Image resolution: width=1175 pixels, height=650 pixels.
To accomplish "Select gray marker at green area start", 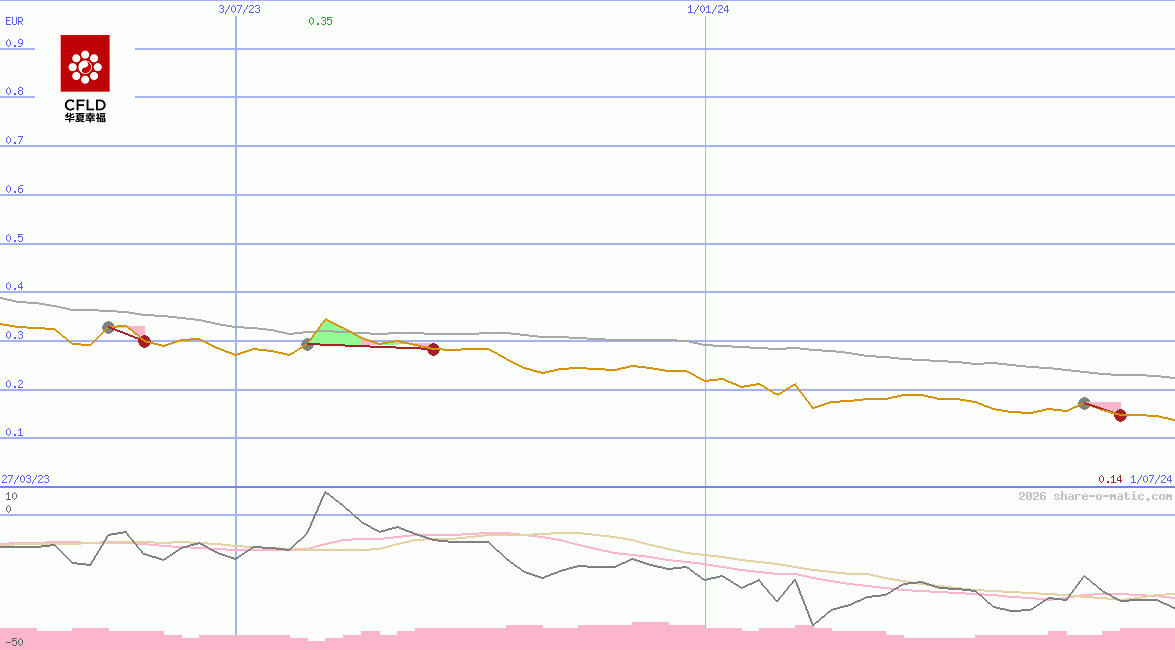I will tap(307, 344).
